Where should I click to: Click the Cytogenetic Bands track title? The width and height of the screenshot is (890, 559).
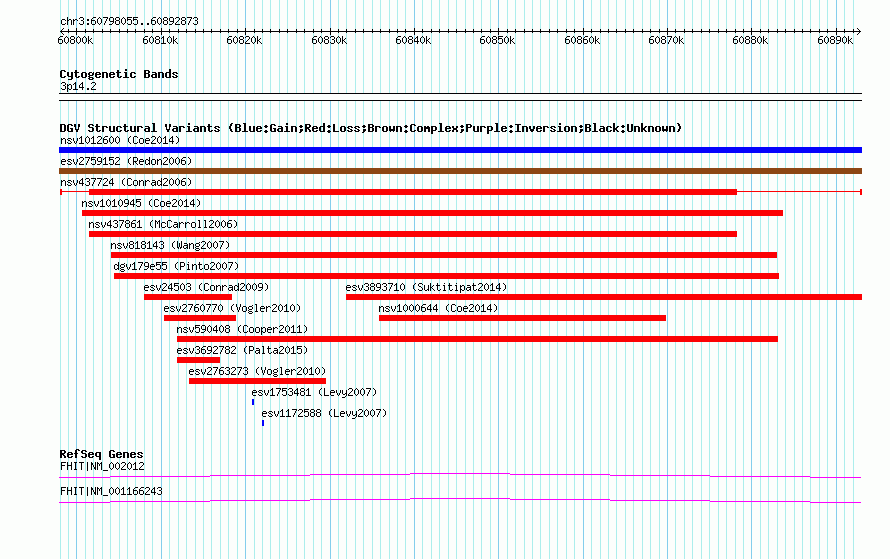point(119,74)
